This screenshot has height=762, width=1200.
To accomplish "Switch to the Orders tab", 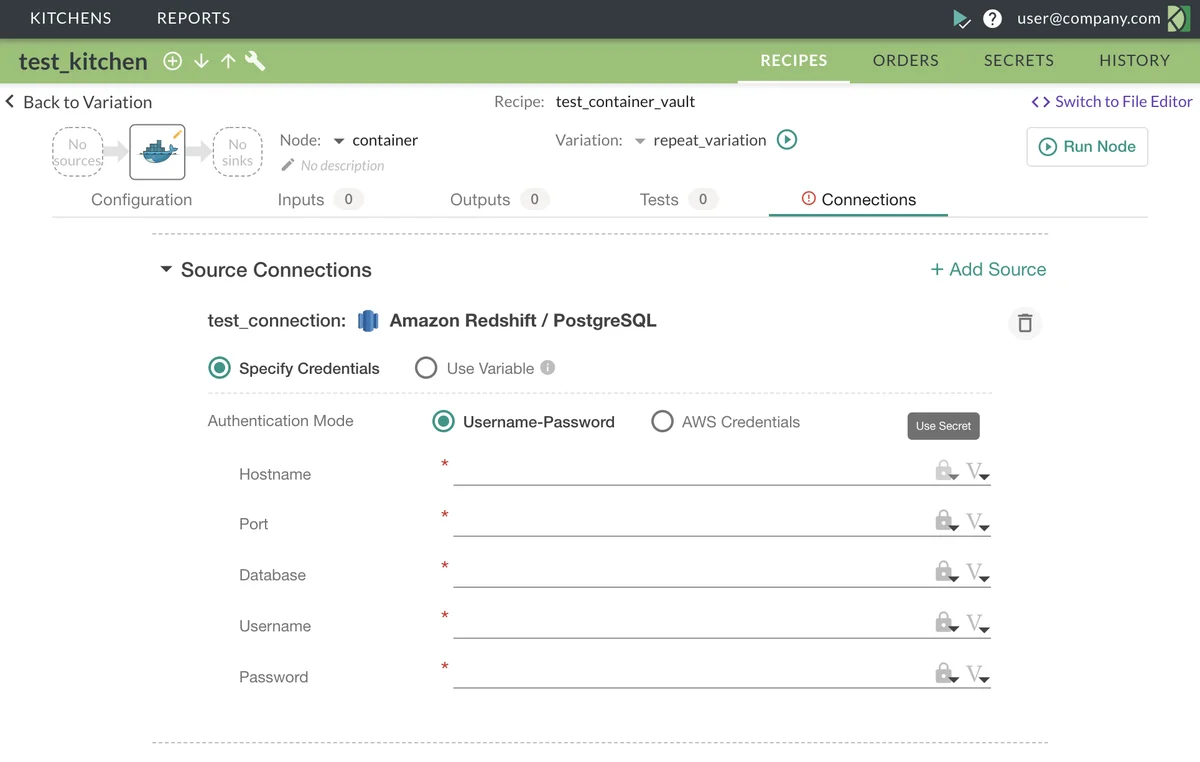I will click(x=904, y=60).
